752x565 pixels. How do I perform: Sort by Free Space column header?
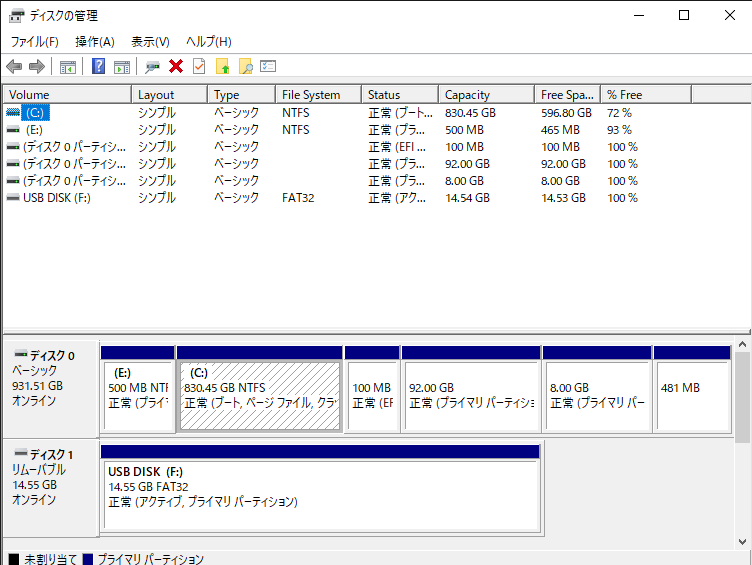(568, 94)
